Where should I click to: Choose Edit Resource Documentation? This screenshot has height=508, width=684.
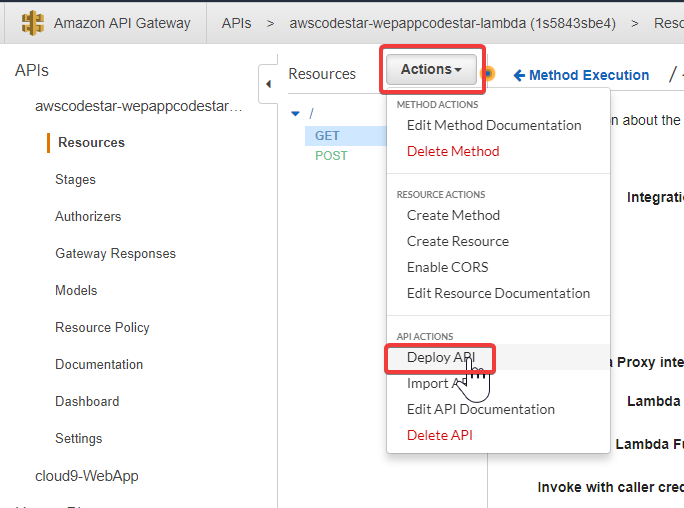coord(498,293)
